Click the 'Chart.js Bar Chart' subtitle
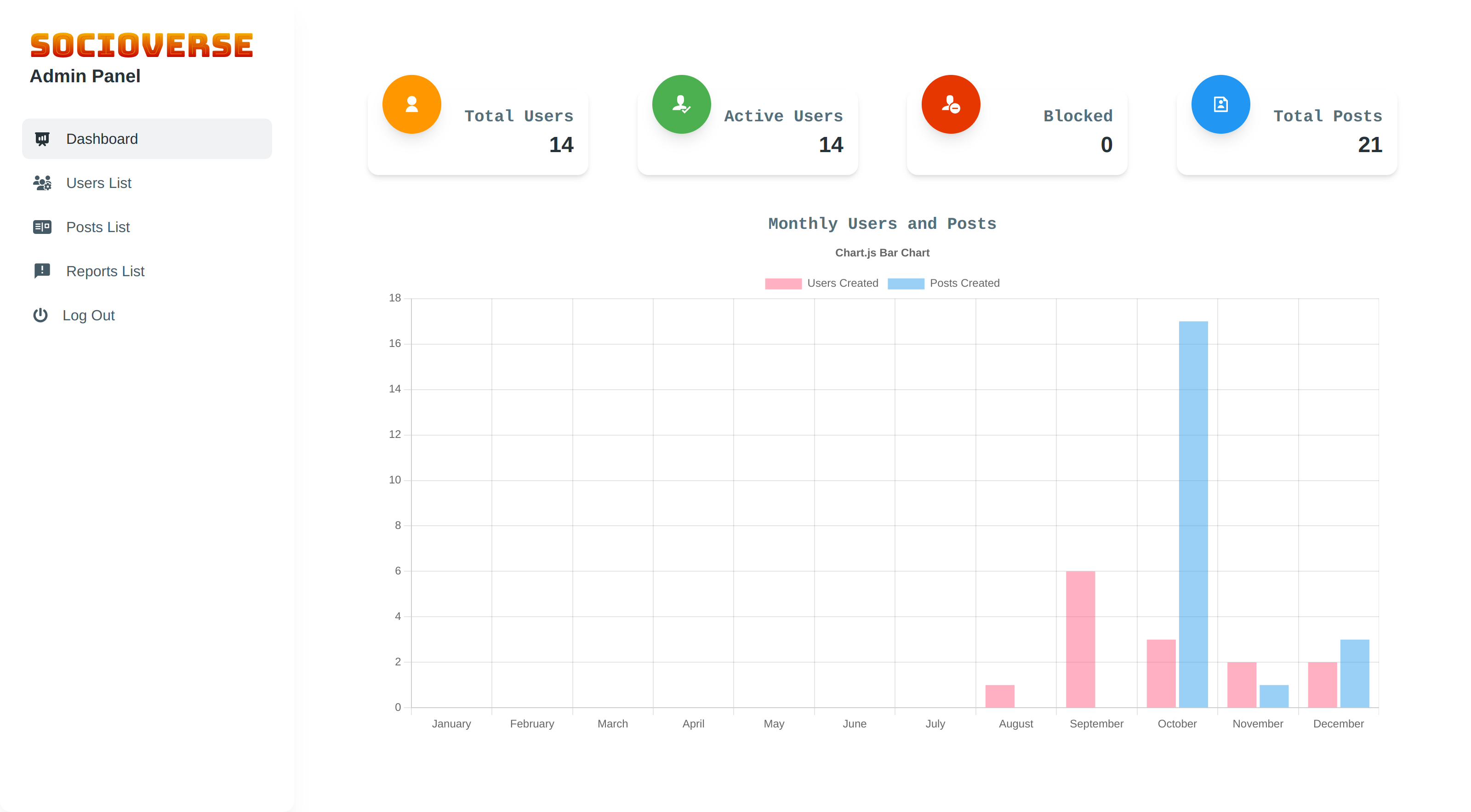 coord(882,252)
